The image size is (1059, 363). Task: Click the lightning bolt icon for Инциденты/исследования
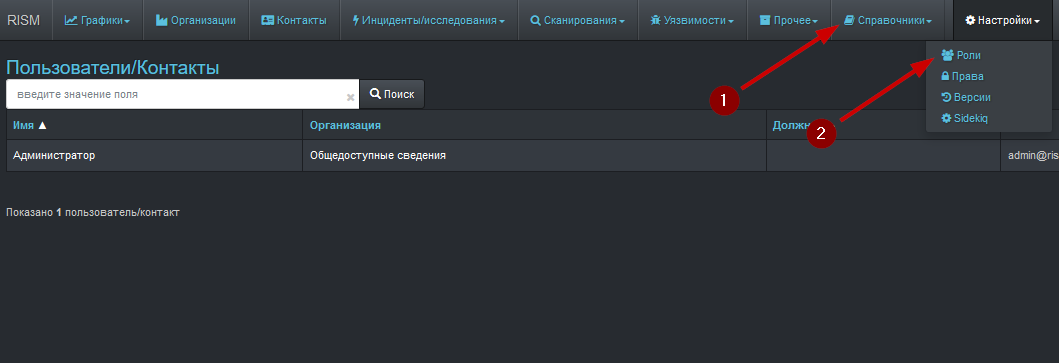(356, 20)
